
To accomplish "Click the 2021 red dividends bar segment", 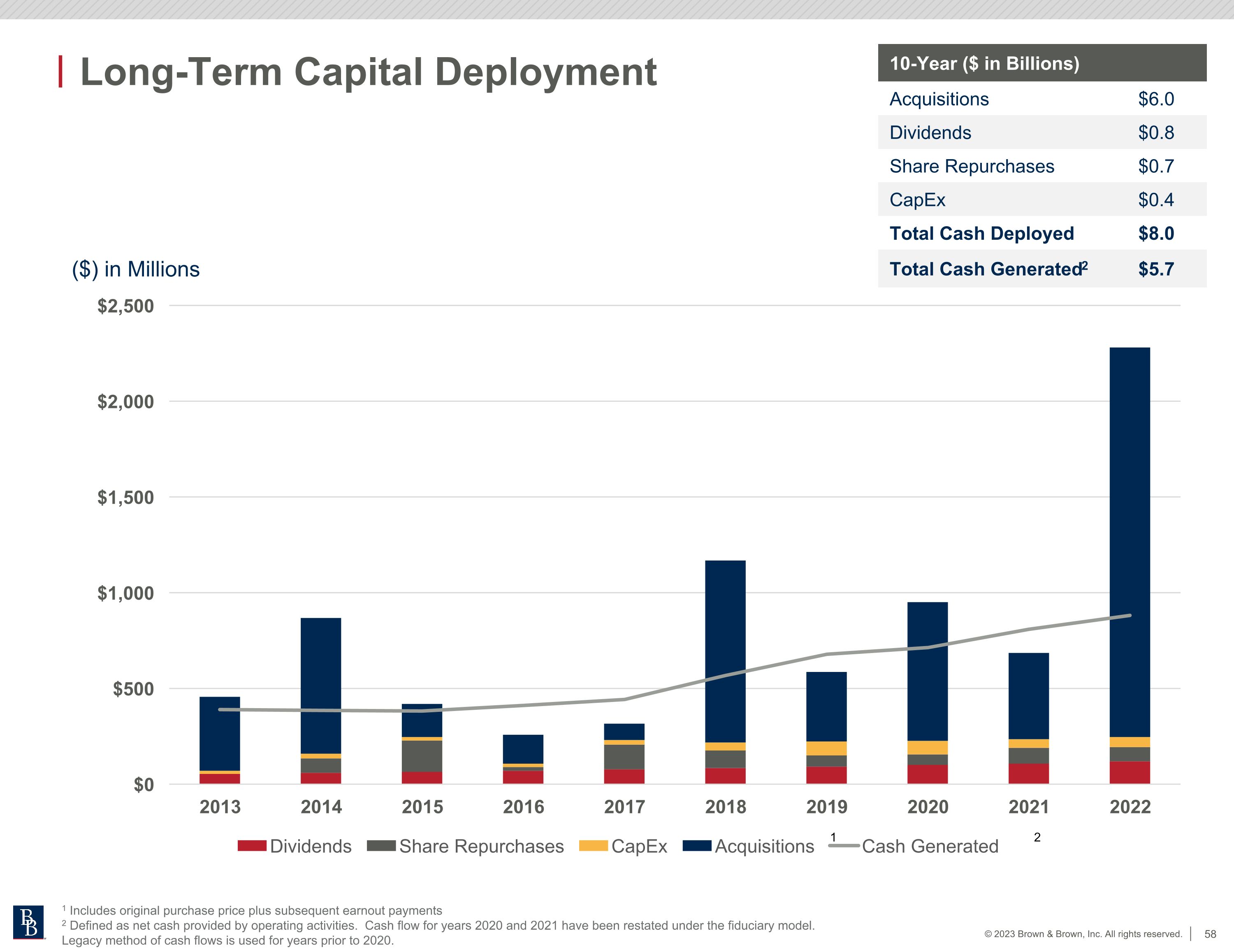I will [x=1029, y=774].
